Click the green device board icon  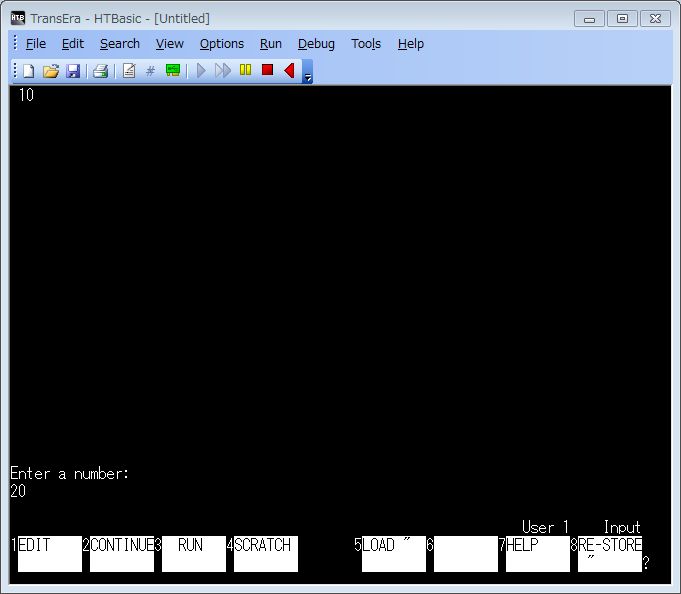click(x=173, y=70)
